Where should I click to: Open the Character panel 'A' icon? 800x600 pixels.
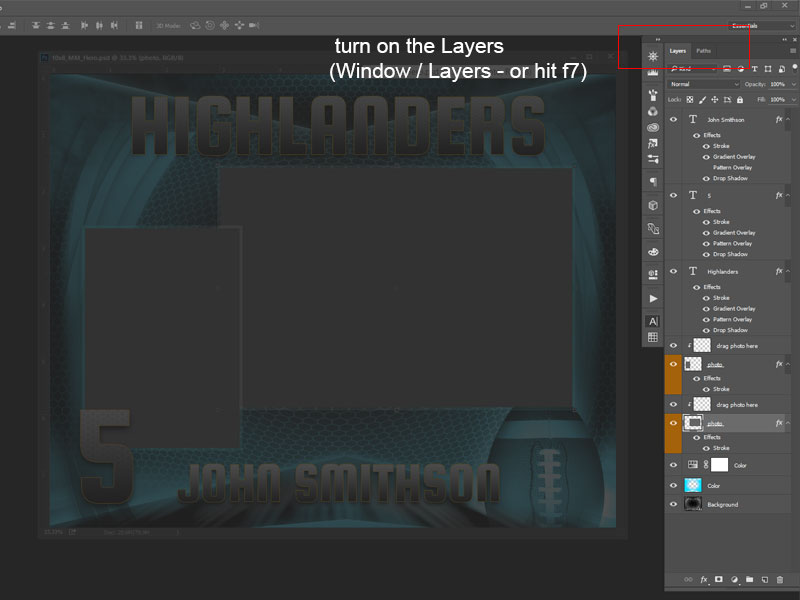[653, 321]
